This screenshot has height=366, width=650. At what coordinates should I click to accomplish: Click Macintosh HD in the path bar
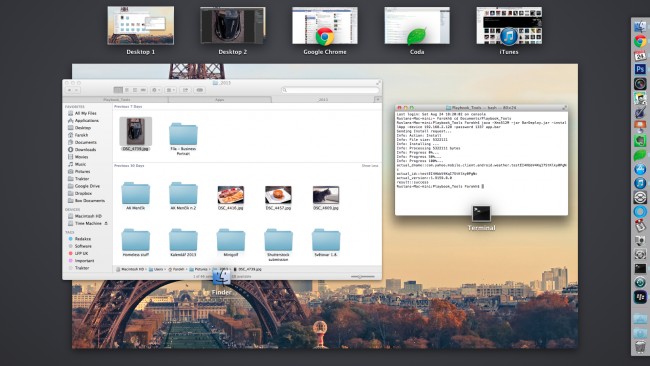pos(130,269)
